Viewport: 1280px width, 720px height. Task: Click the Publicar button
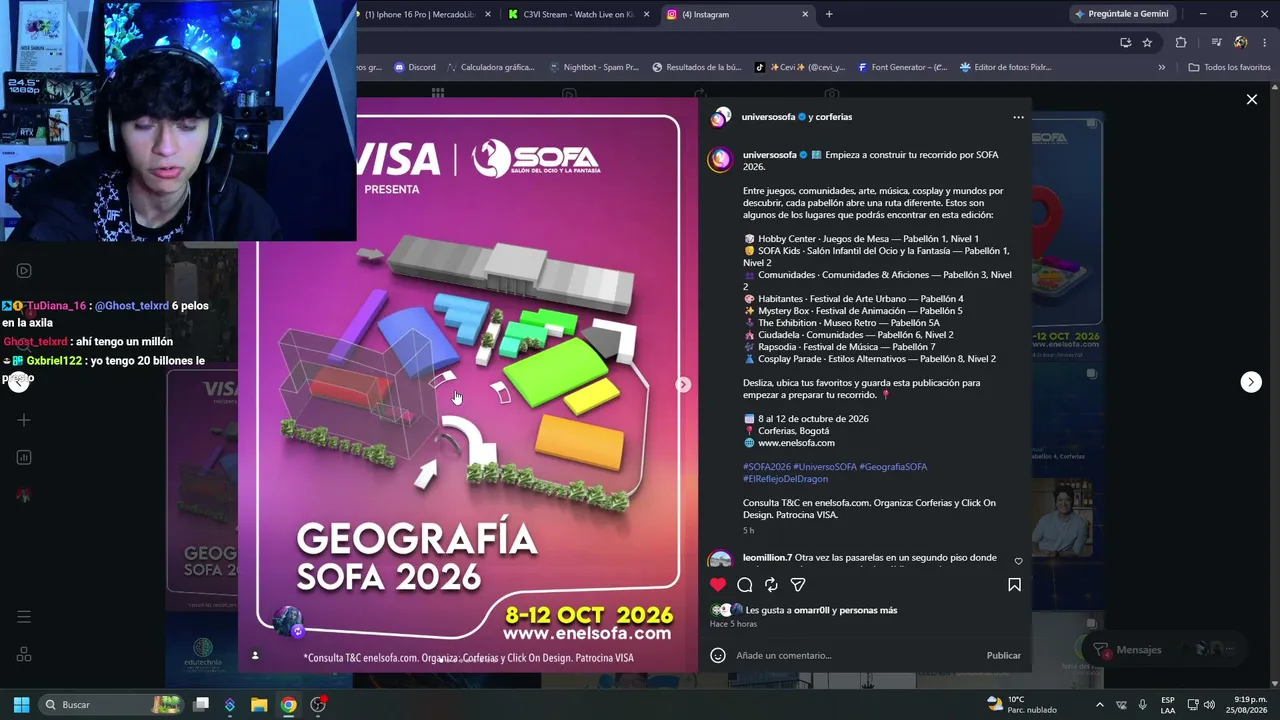pyautogui.click(x=1003, y=655)
